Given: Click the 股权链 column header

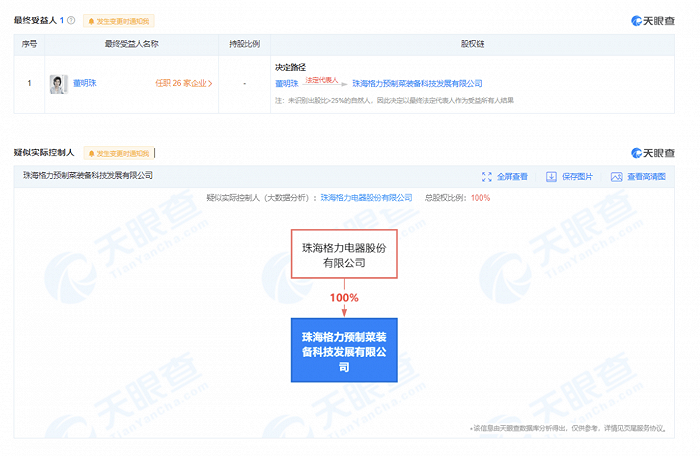Looking at the screenshot, I should point(472,44).
